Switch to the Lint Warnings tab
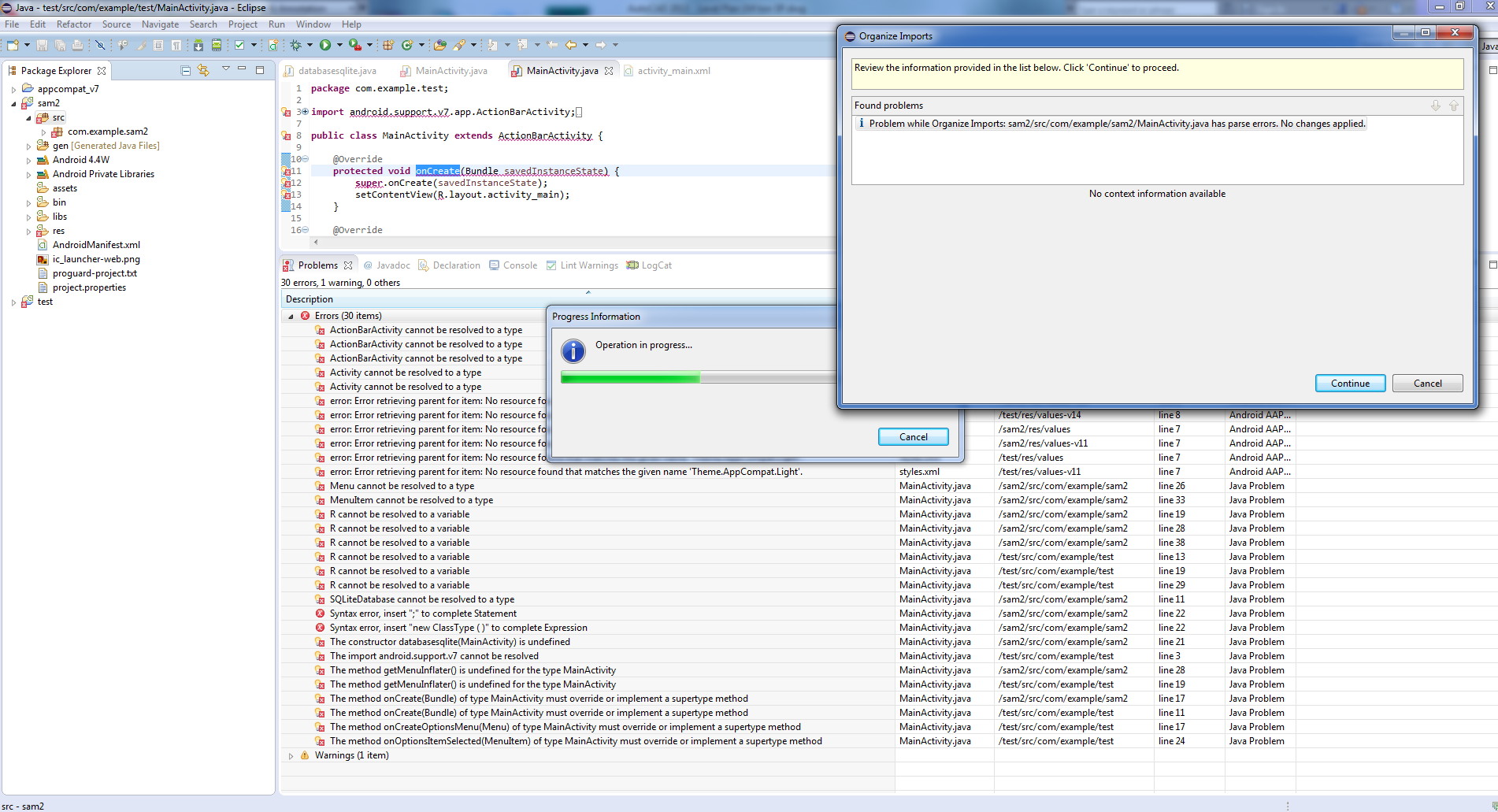The image size is (1498, 812). pyautogui.click(x=582, y=265)
